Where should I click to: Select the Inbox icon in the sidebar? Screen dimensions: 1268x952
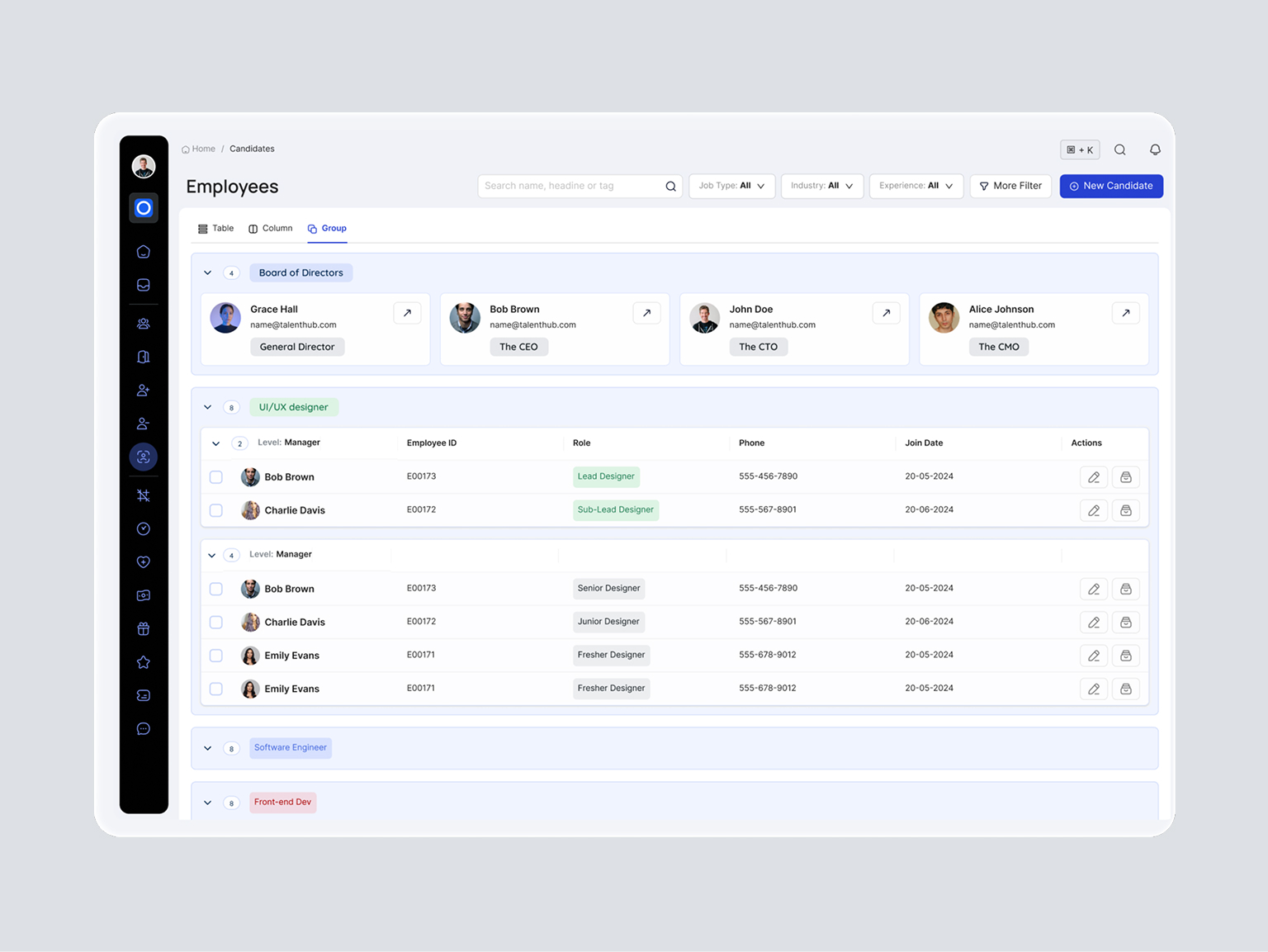[144, 285]
